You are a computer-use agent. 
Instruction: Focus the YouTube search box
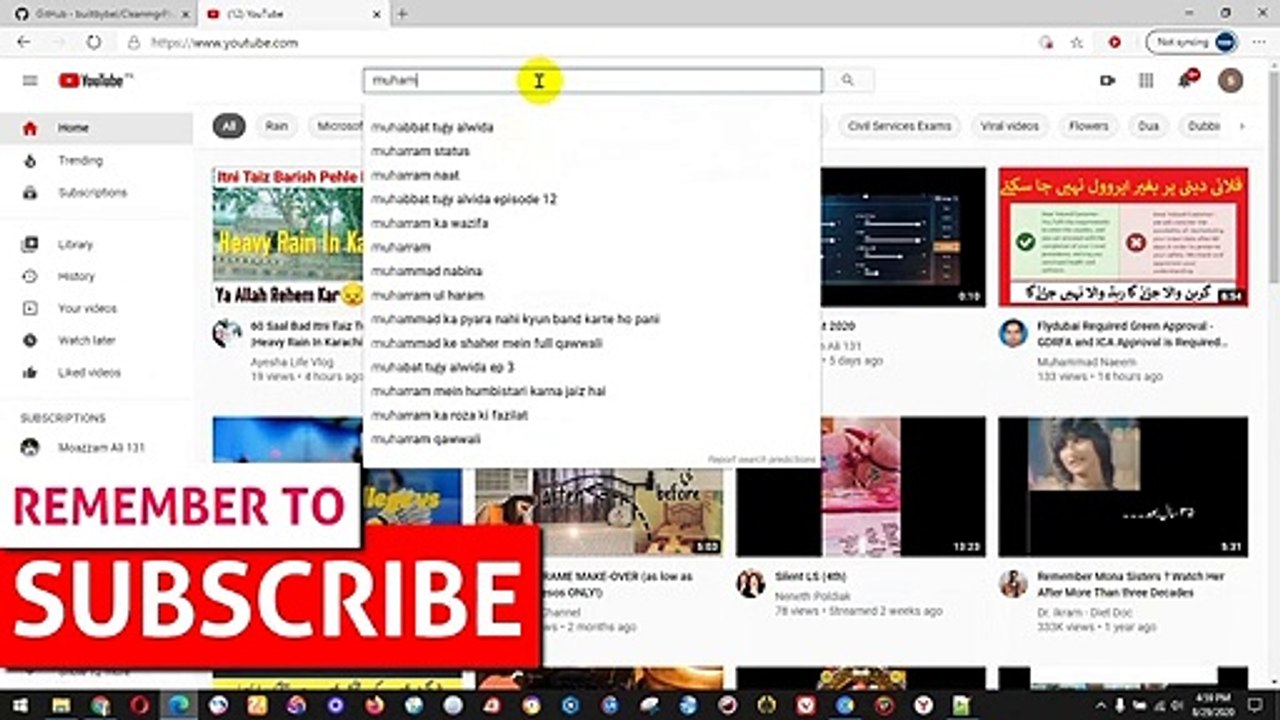[592, 81]
